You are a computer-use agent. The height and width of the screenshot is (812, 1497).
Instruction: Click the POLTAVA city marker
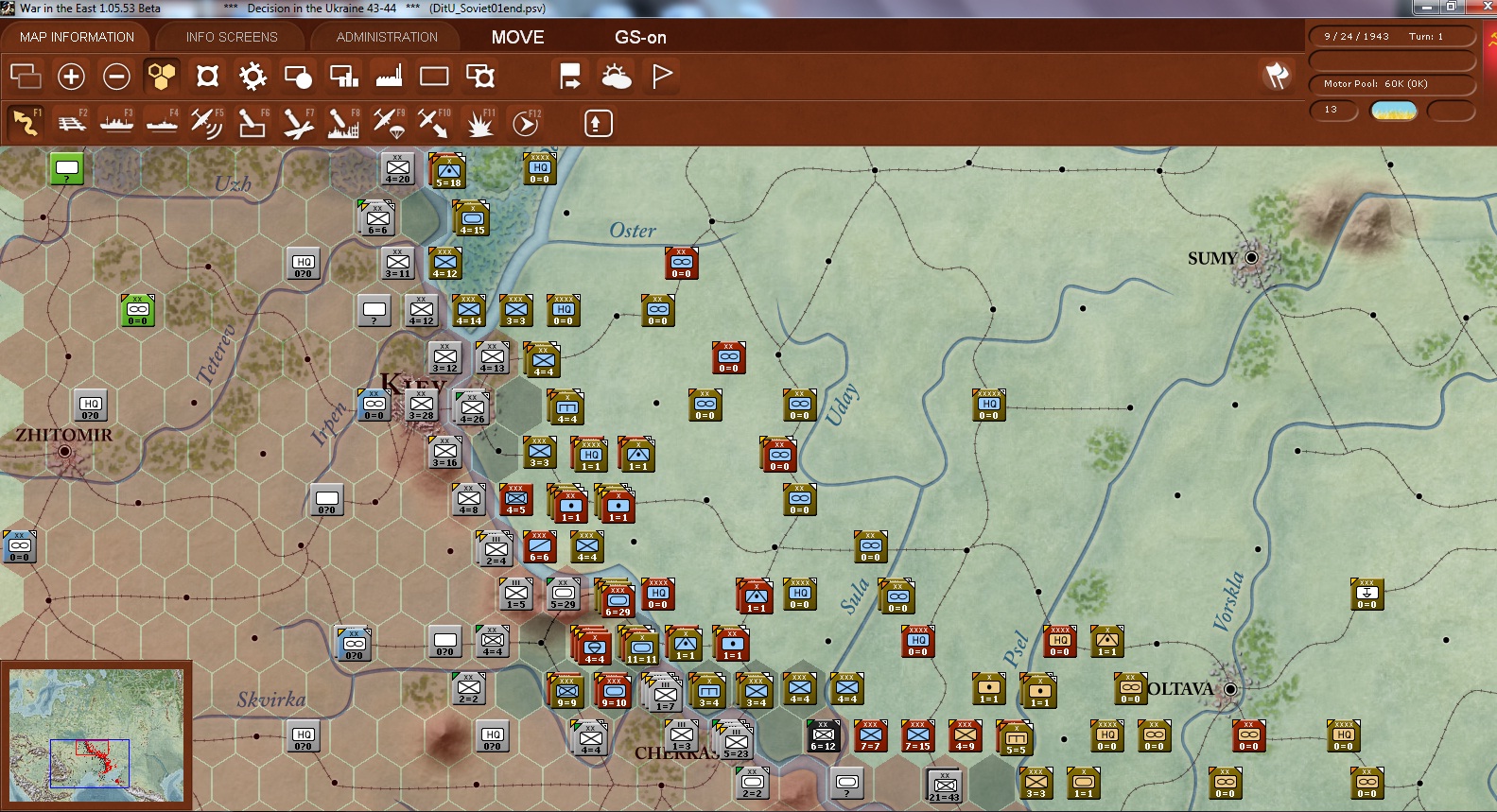point(1230,689)
